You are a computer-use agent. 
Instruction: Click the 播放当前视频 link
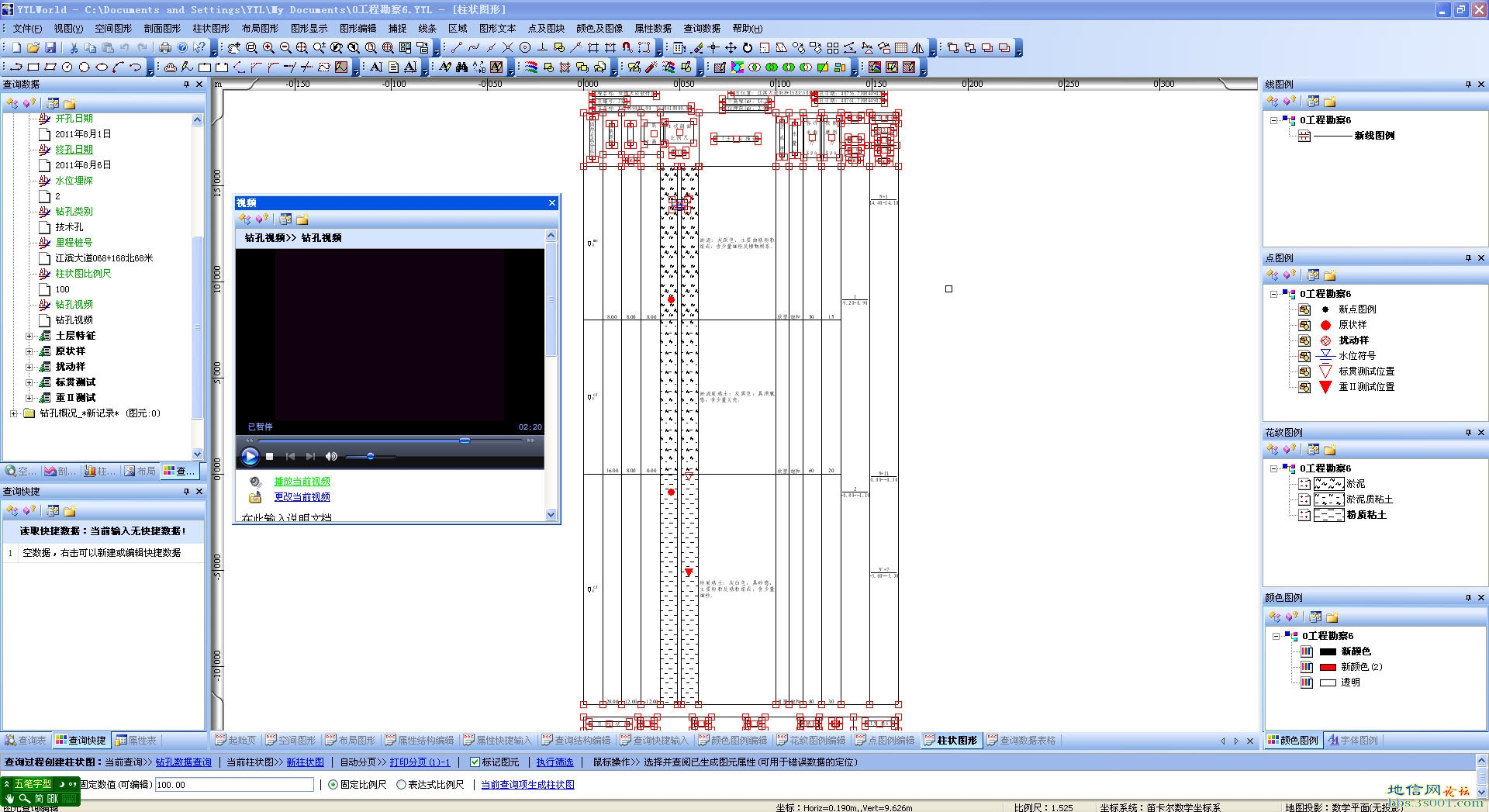pos(302,482)
